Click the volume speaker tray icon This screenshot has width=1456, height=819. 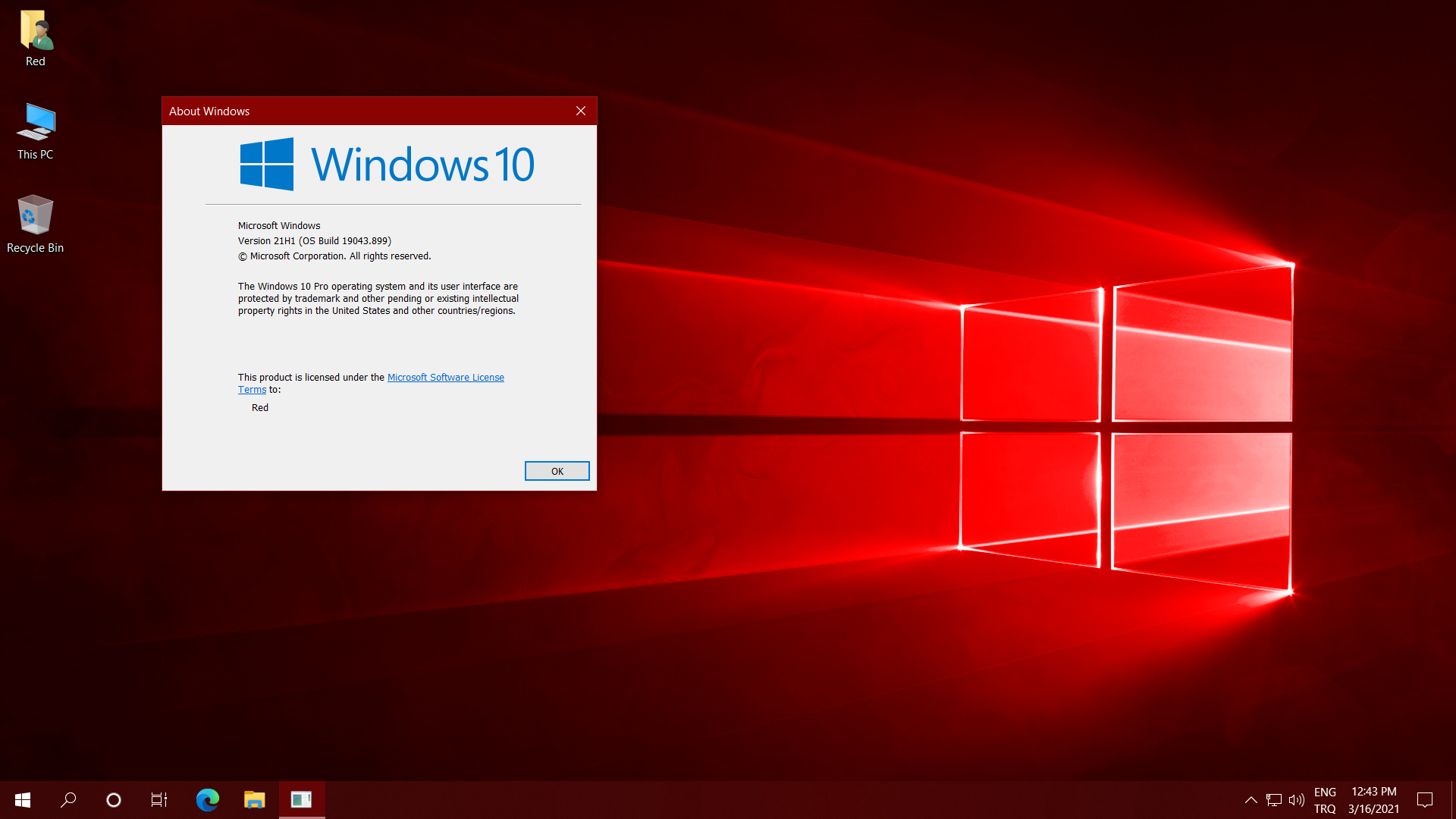1297,800
